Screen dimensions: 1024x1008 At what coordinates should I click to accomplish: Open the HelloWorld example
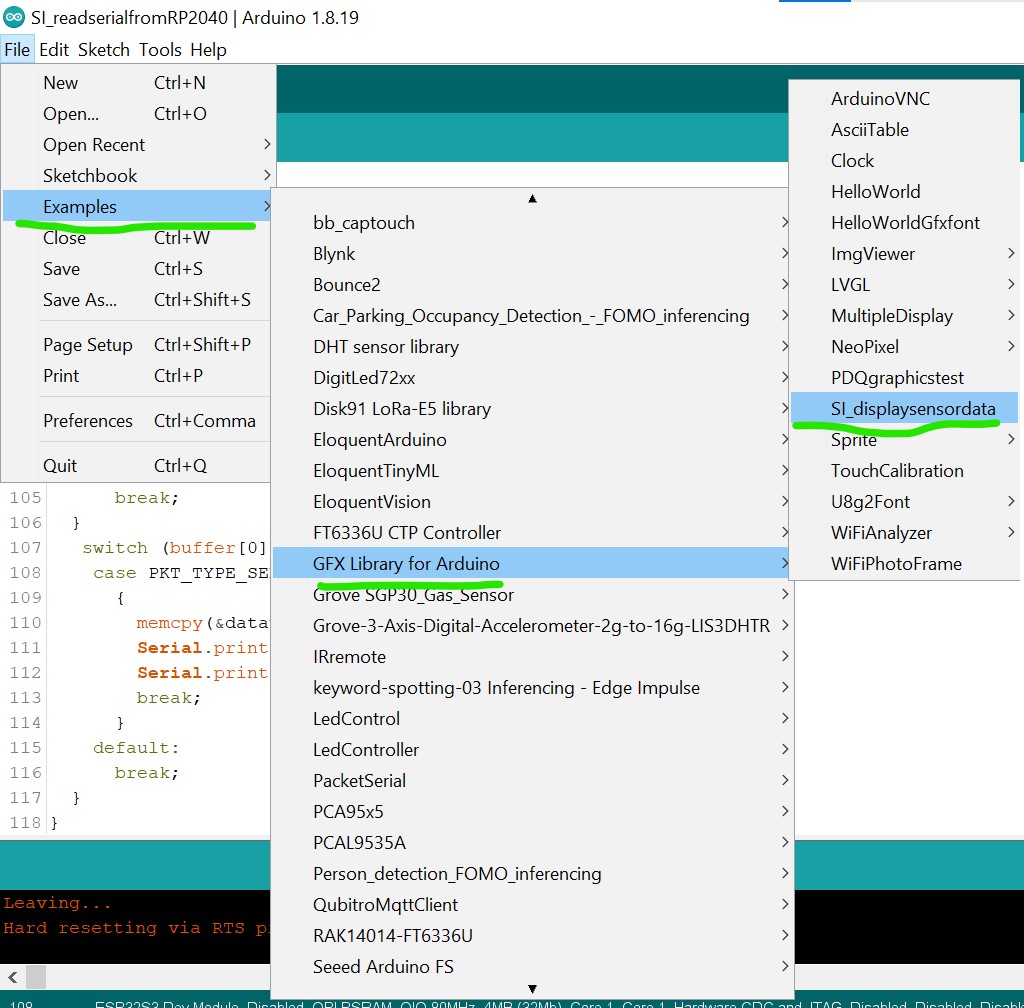(x=904, y=191)
